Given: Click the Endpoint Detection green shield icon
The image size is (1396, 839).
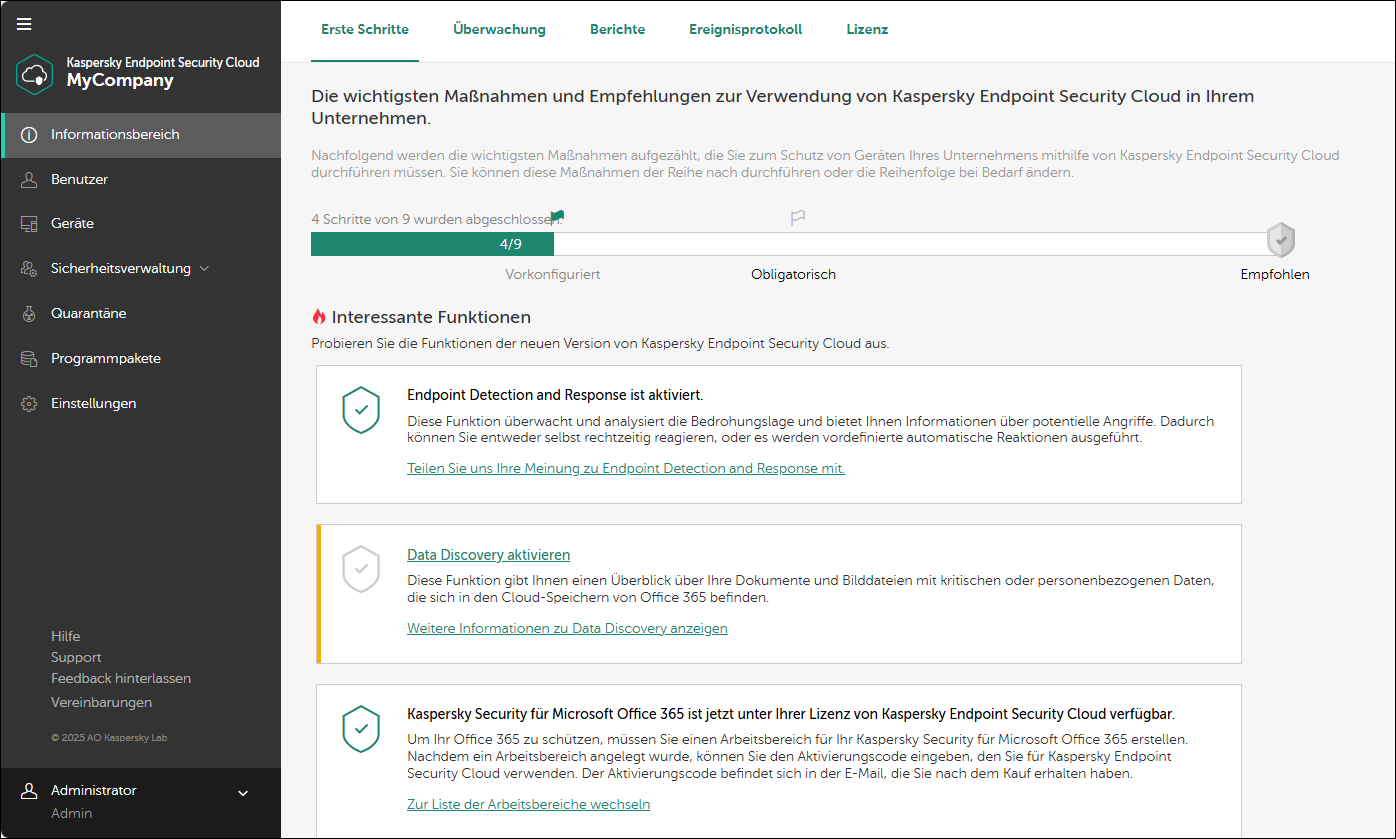Looking at the screenshot, I should tap(361, 410).
